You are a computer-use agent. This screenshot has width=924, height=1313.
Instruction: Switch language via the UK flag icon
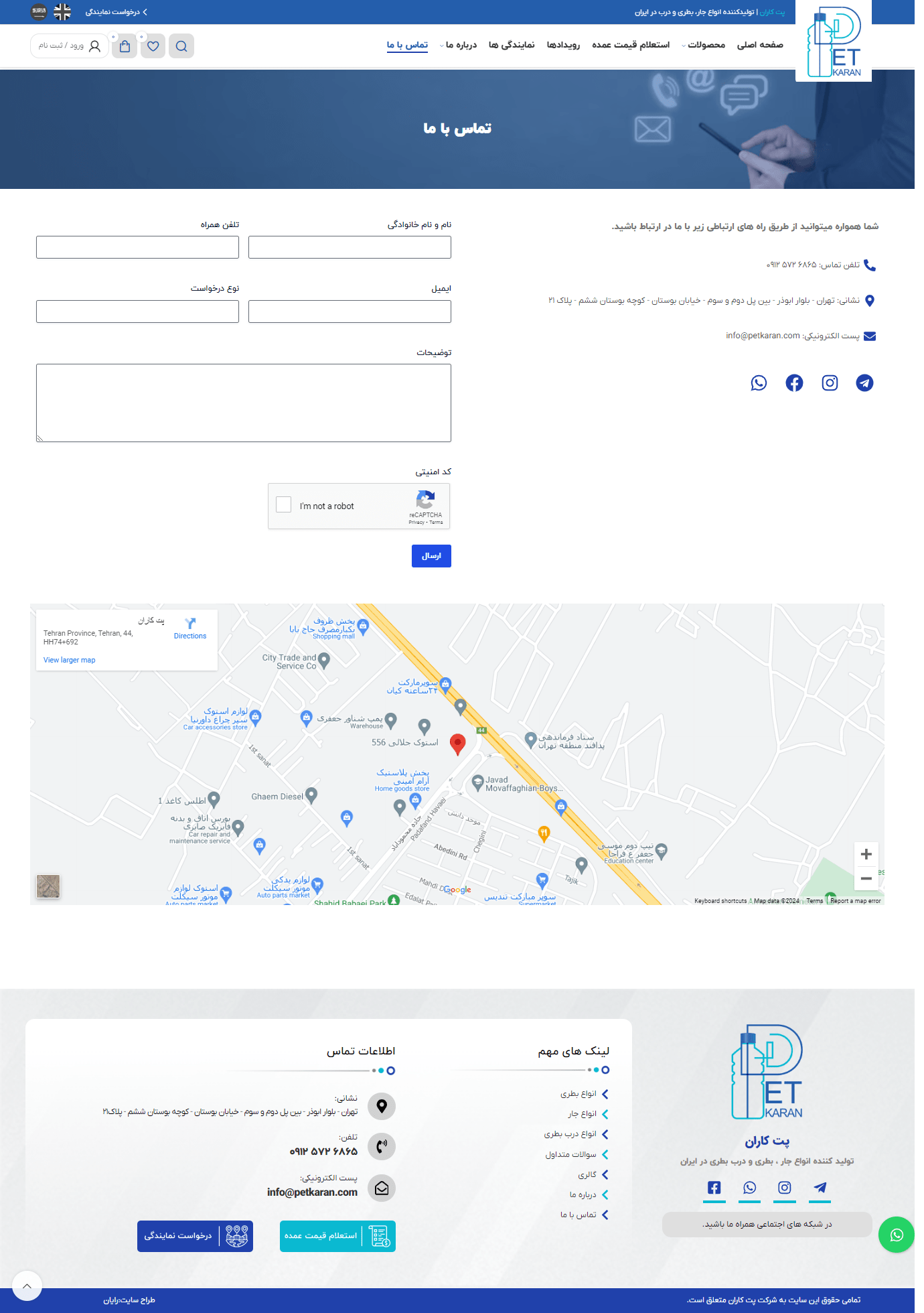[62, 11]
